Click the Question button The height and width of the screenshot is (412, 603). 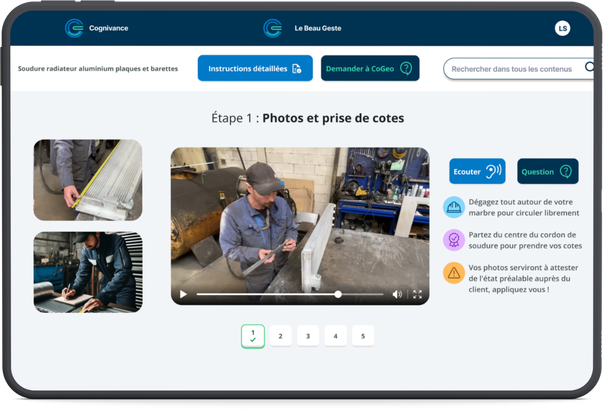tap(548, 171)
